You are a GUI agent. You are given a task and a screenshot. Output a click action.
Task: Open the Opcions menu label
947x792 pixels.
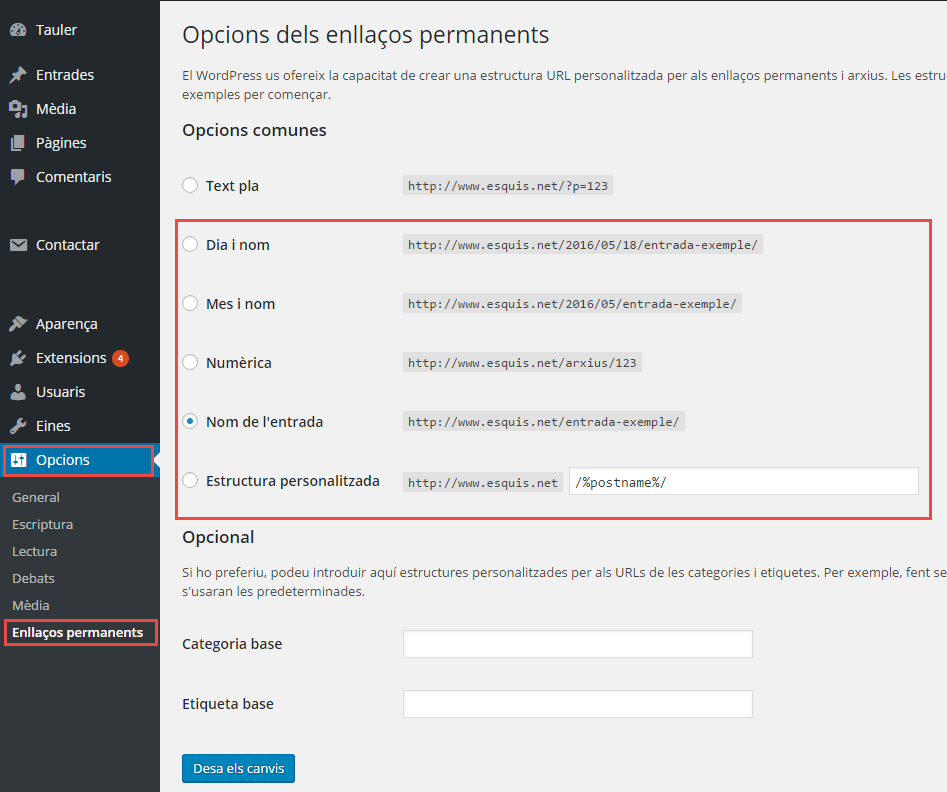(63, 460)
